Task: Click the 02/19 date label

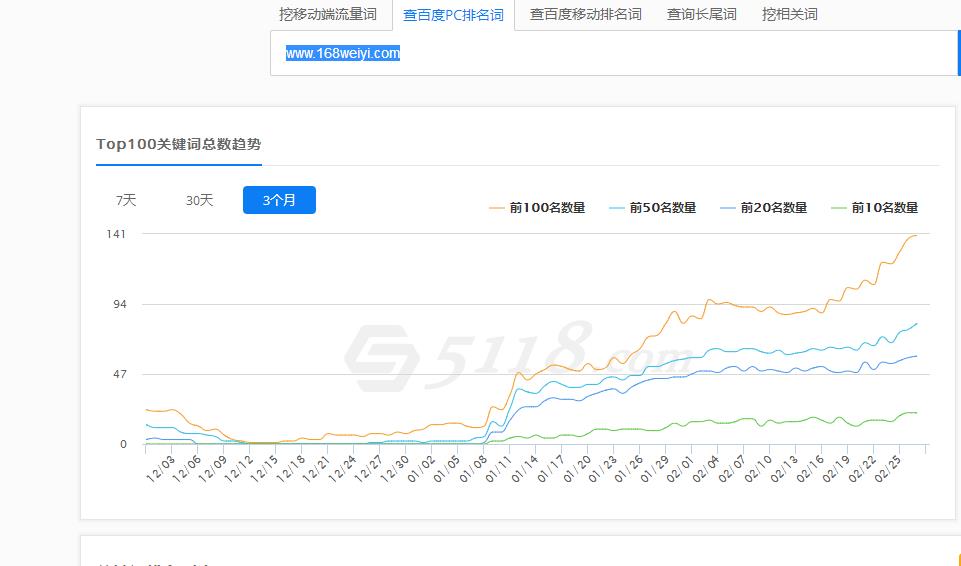Action: tap(837, 469)
